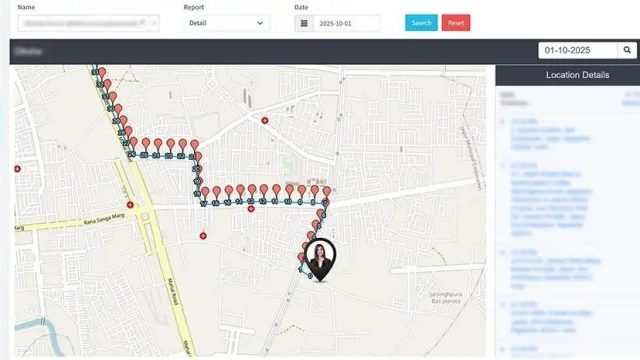This screenshot has height=360, width=640.
Task: Click the map pin numbered 10
Action: coord(289,193)
